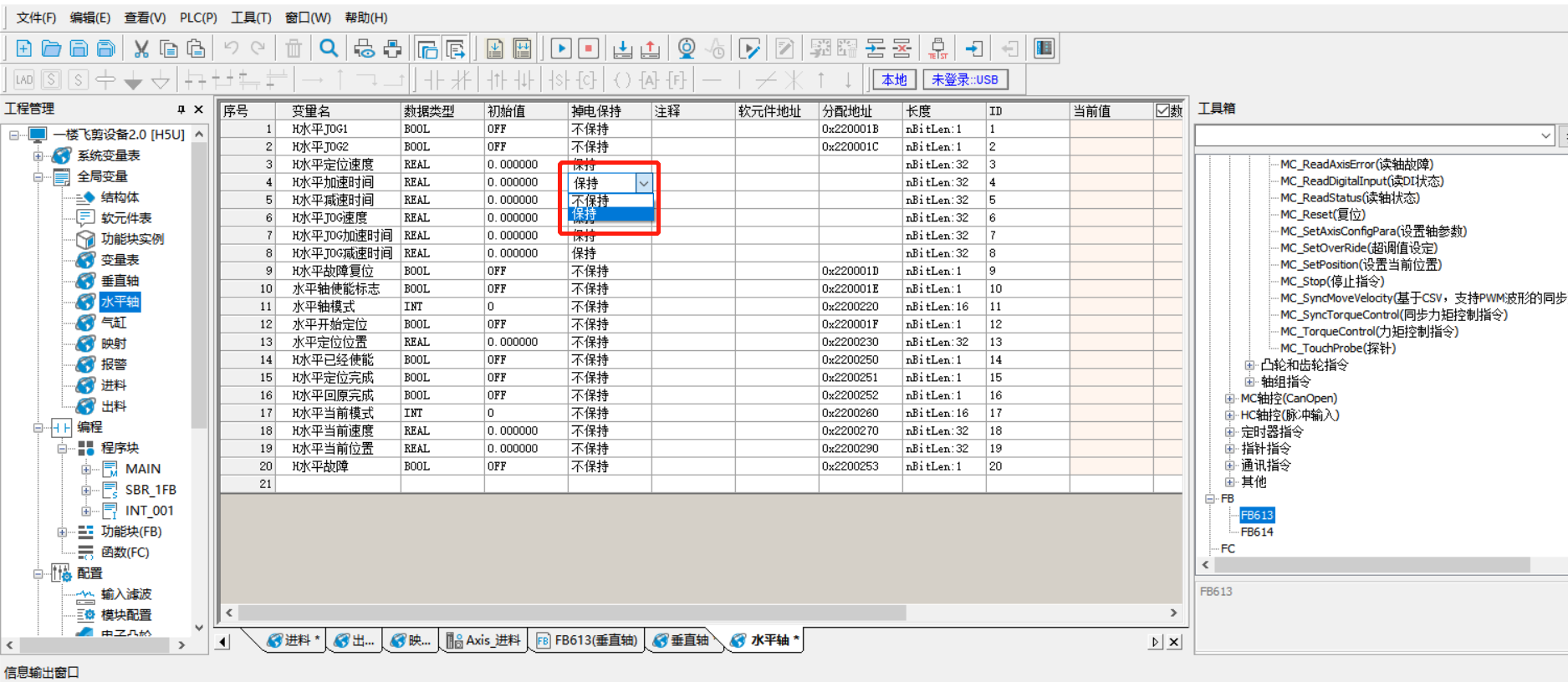The image size is (1568, 682).
Task: Open the 掉电保持 dropdown arrow in row 4
Action: [x=643, y=182]
